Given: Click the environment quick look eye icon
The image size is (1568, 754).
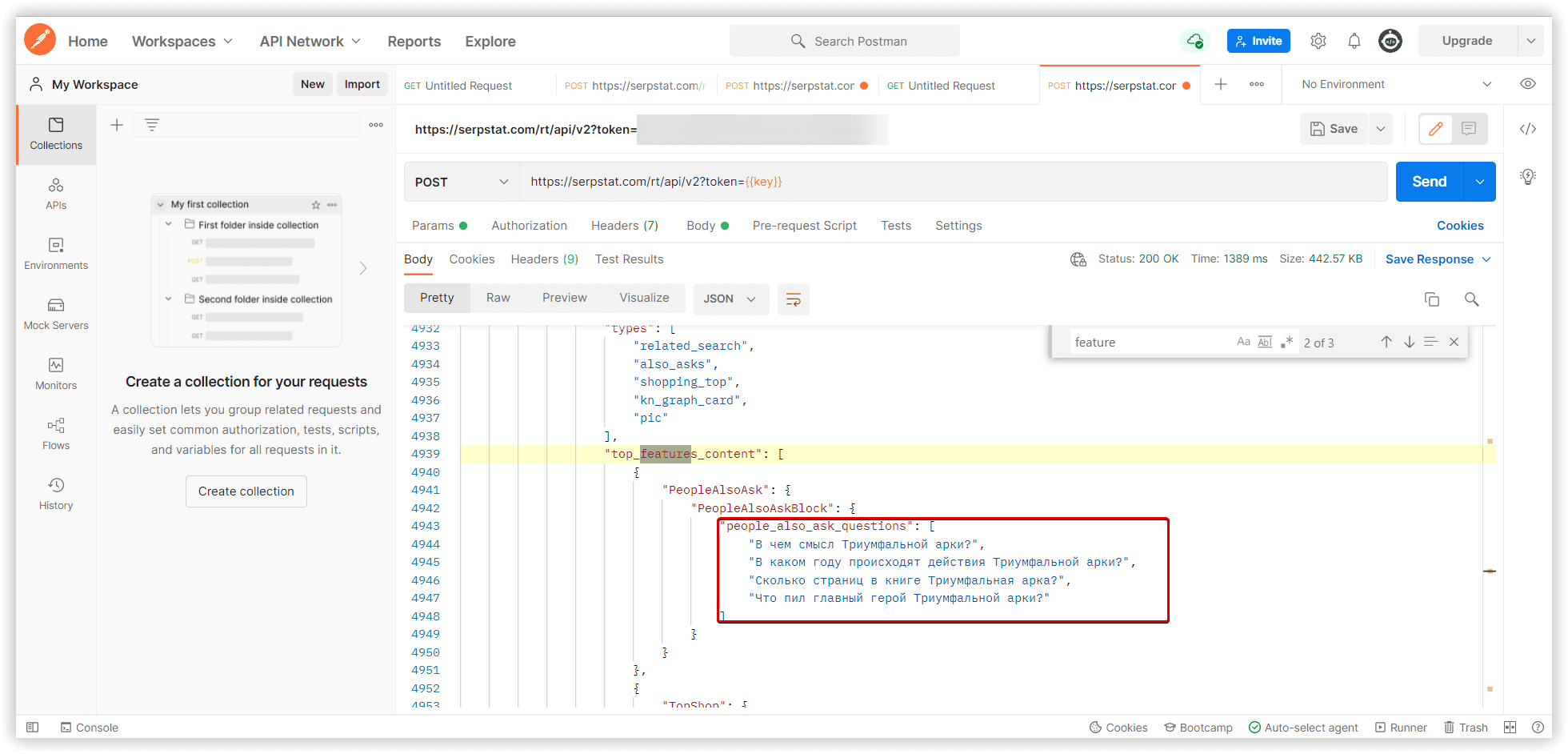Looking at the screenshot, I should (x=1528, y=84).
